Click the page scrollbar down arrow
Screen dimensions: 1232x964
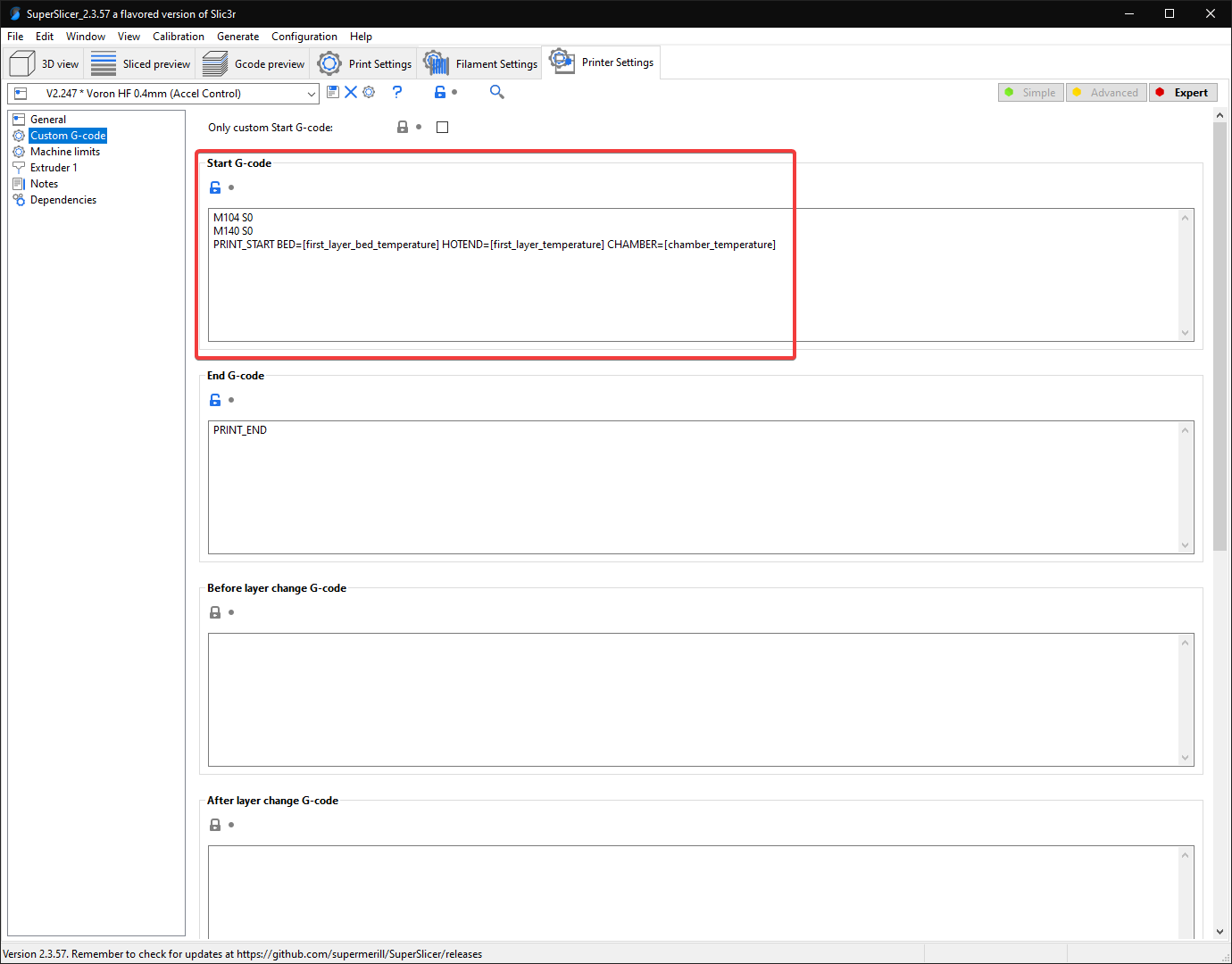coord(1220,932)
